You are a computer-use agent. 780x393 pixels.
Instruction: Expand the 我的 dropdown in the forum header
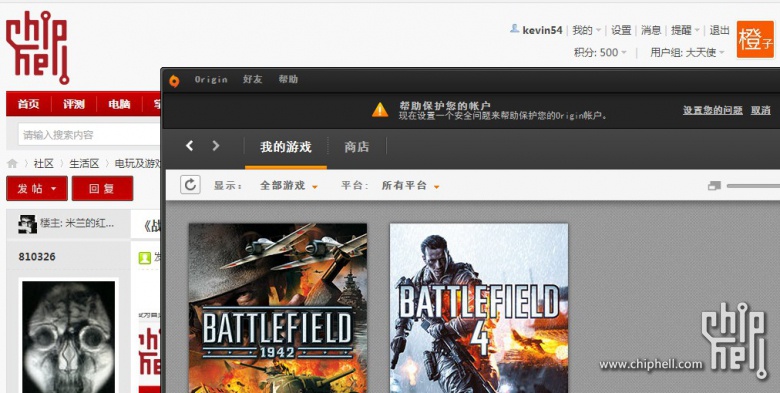586,30
